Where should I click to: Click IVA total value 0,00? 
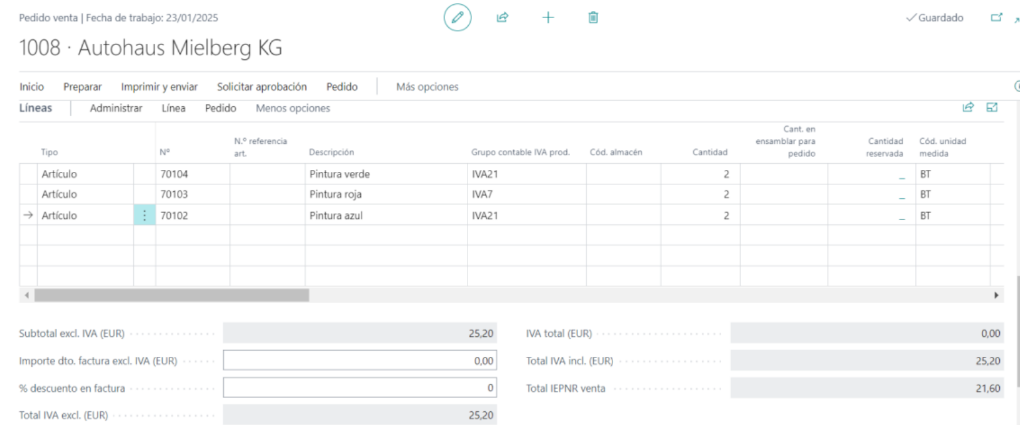point(867,333)
